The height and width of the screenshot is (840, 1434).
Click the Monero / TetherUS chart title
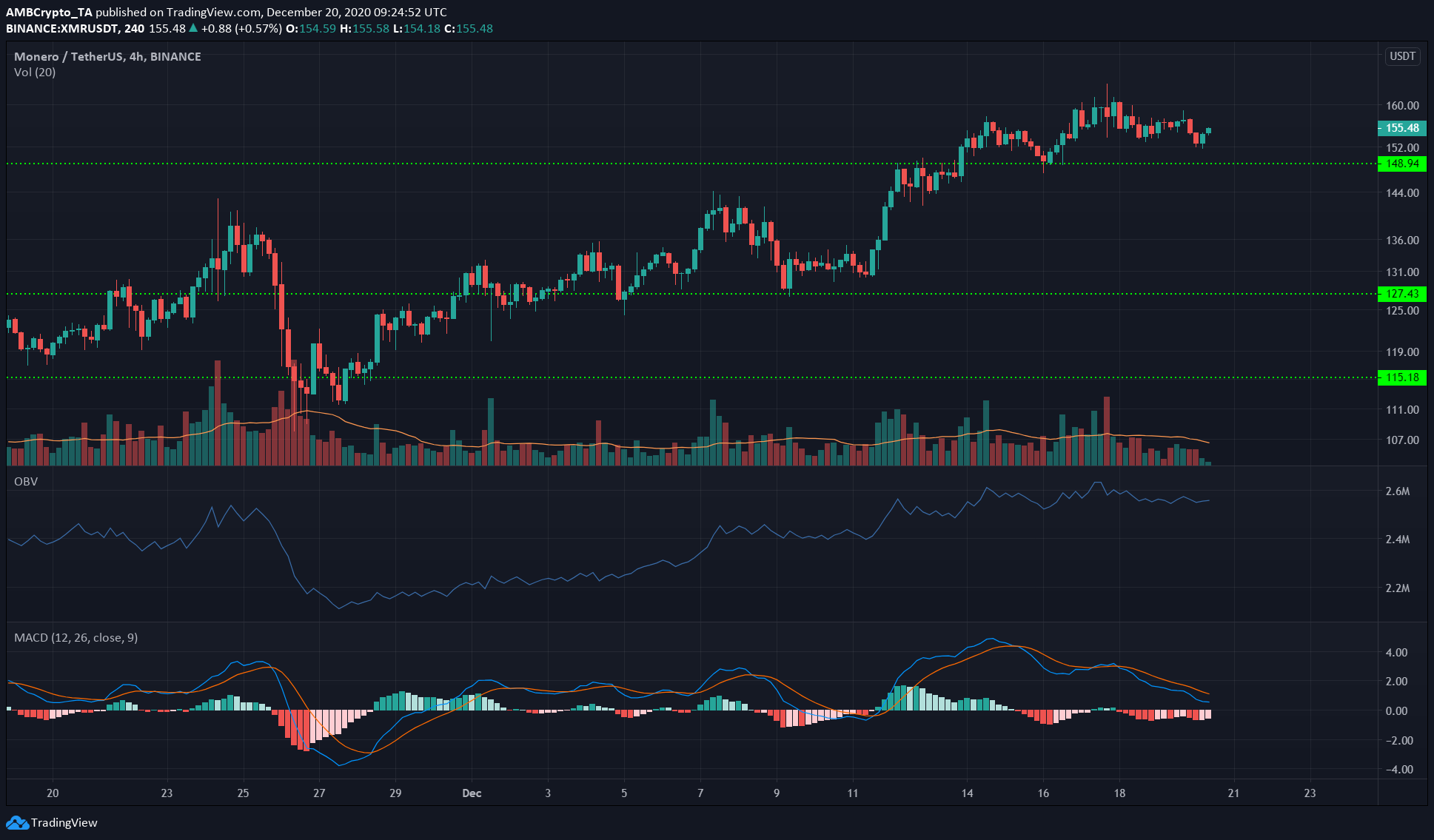pos(107,56)
